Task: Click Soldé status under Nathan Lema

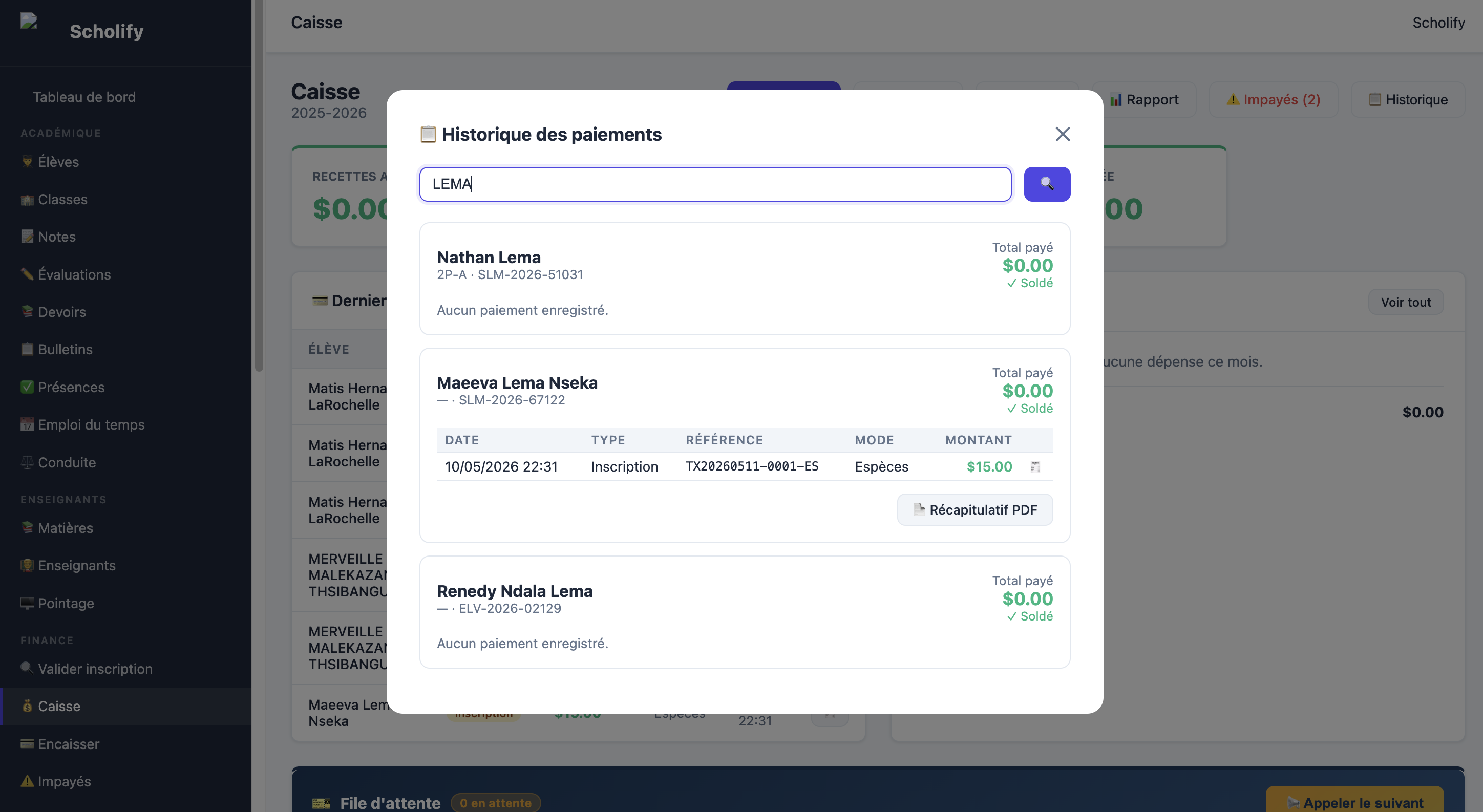Action: (1029, 283)
